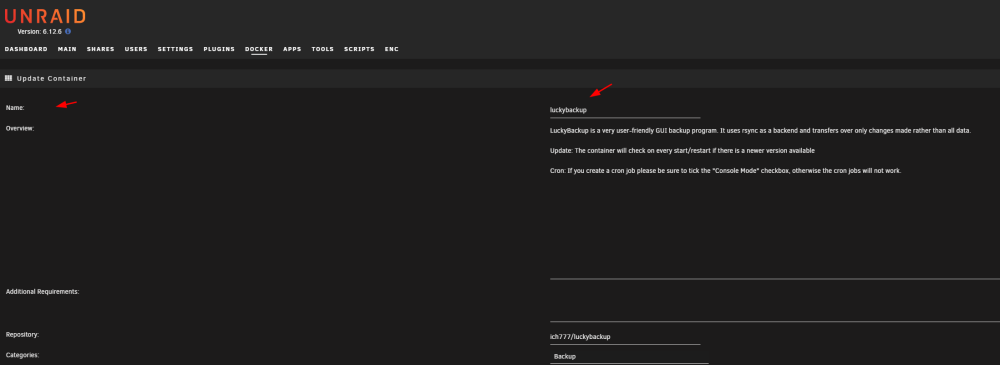1000x365 pixels.
Task: Open the ENC menu item
Action: (392, 49)
